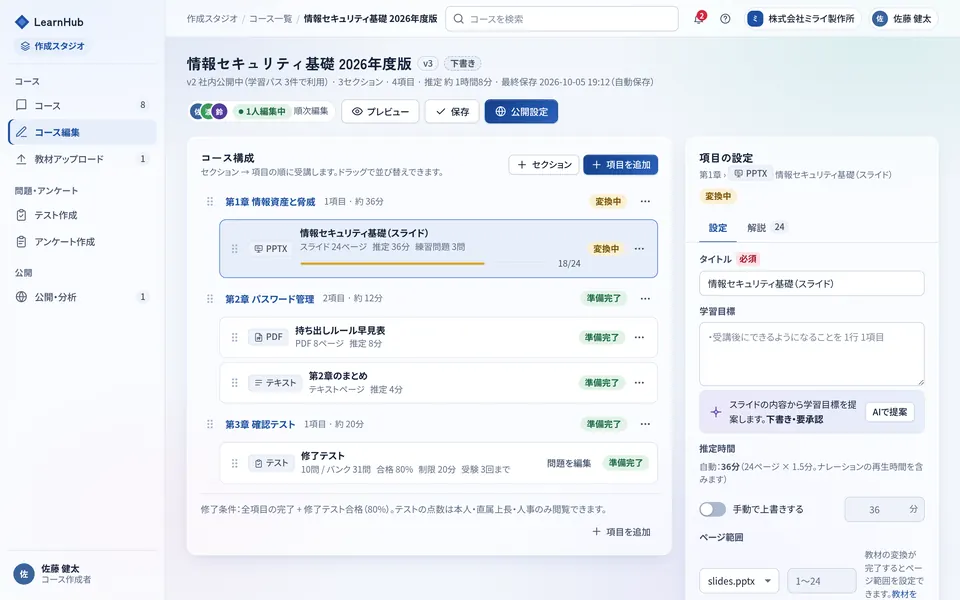Click drag handle of 第1章 情報資産と脅威

point(210,201)
